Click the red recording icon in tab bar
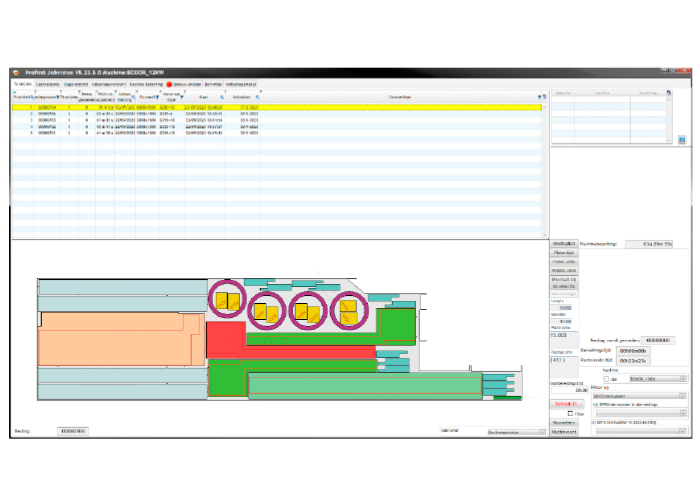Image resolution: width=700 pixels, height=500 pixels. click(169, 85)
